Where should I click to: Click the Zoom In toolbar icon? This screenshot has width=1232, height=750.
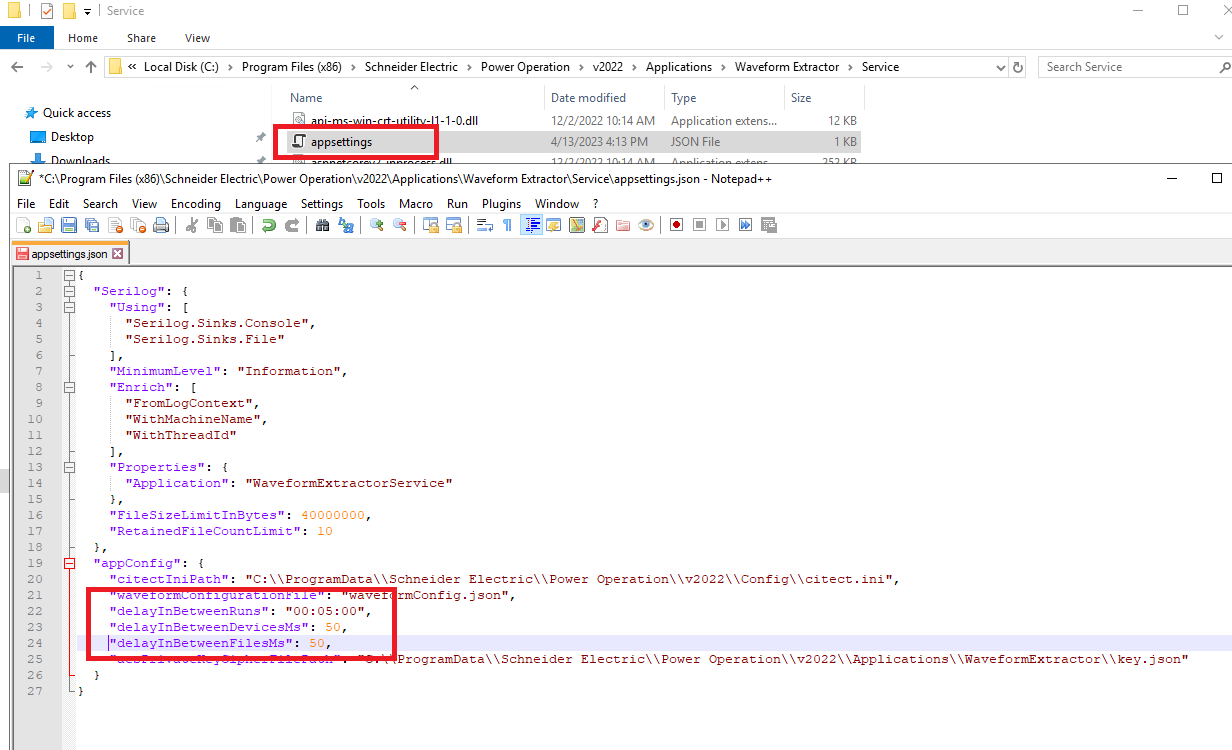[377, 225]
